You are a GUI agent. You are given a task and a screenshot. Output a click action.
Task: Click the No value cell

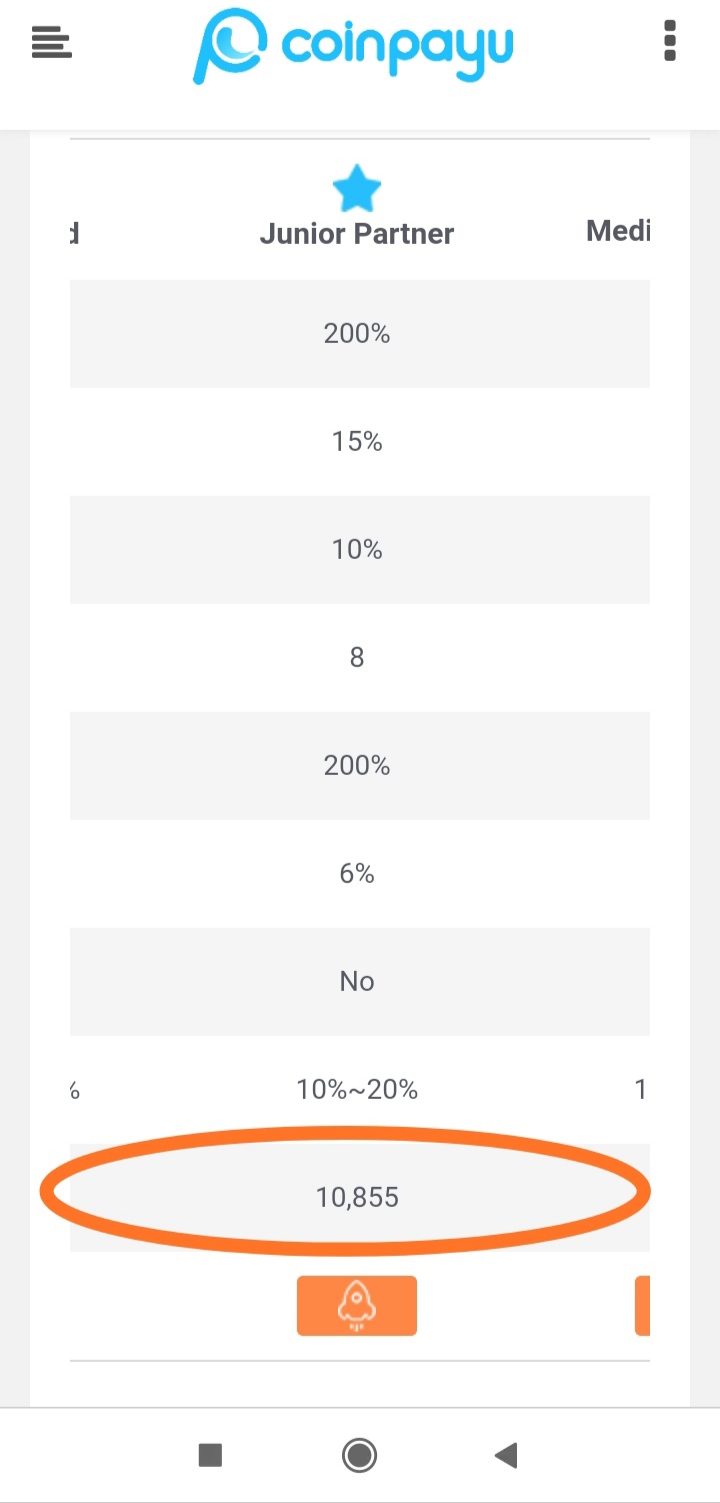(x=357, y=981)
